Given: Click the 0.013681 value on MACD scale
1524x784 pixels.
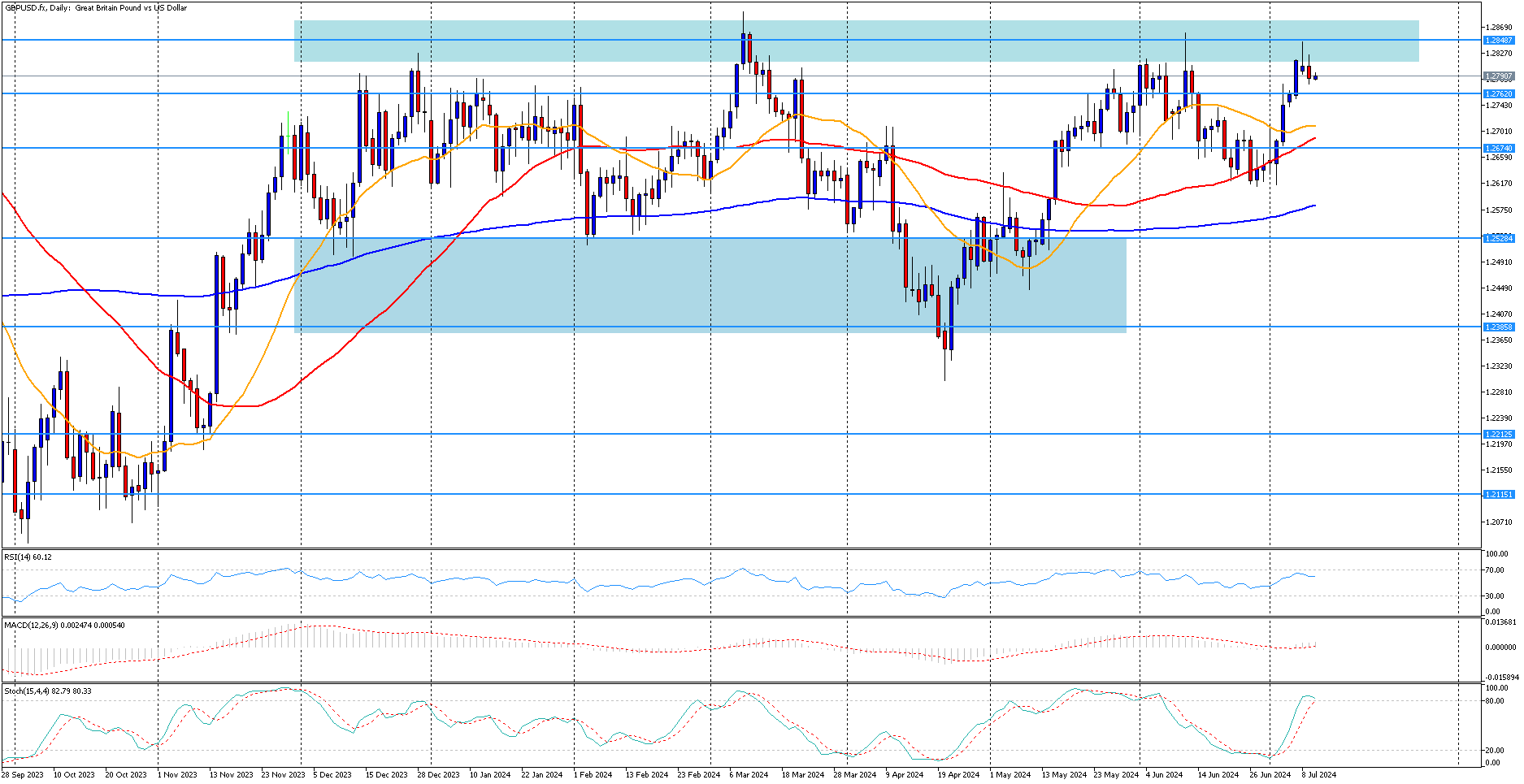Looking at the screenshot, I should pos(1500,622).
